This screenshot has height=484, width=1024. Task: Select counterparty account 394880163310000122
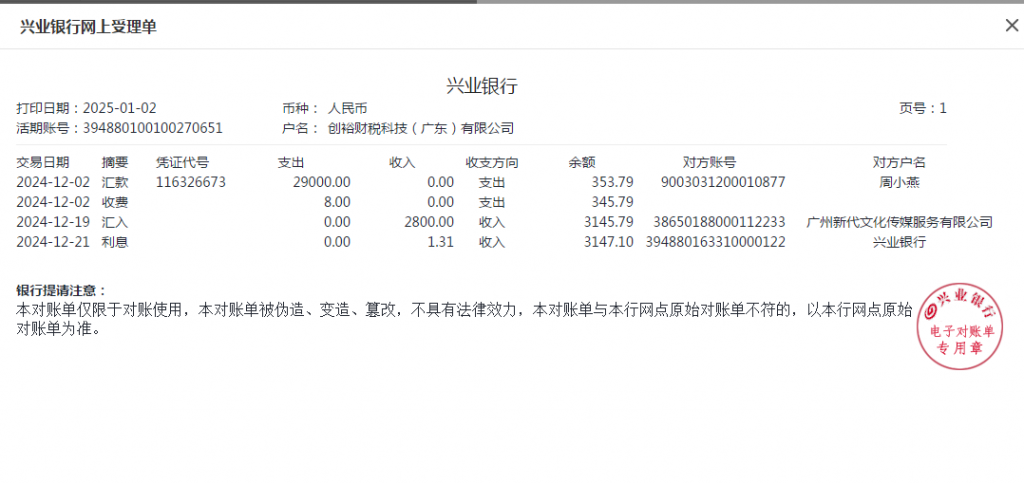click(x=716, y=242)
